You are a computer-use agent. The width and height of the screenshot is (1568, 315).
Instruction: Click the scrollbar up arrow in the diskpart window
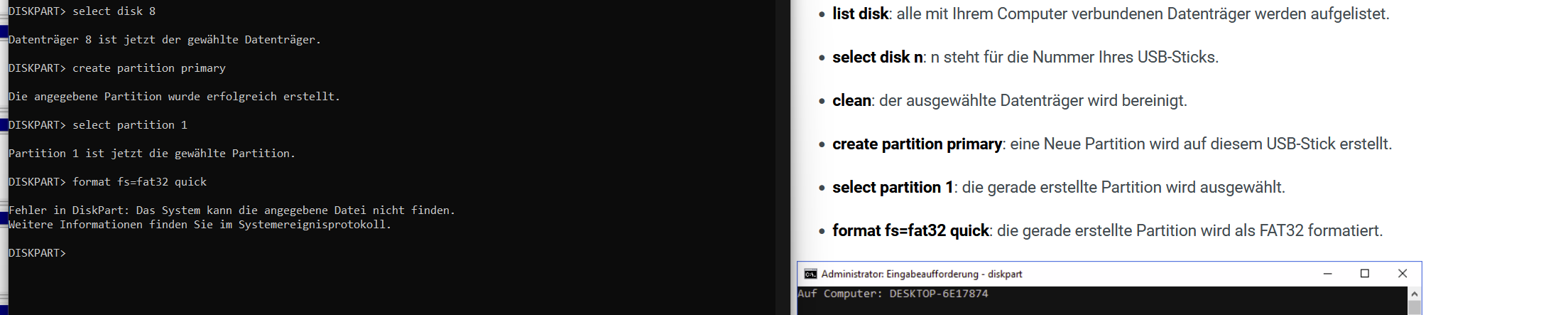click(1414, 294)
